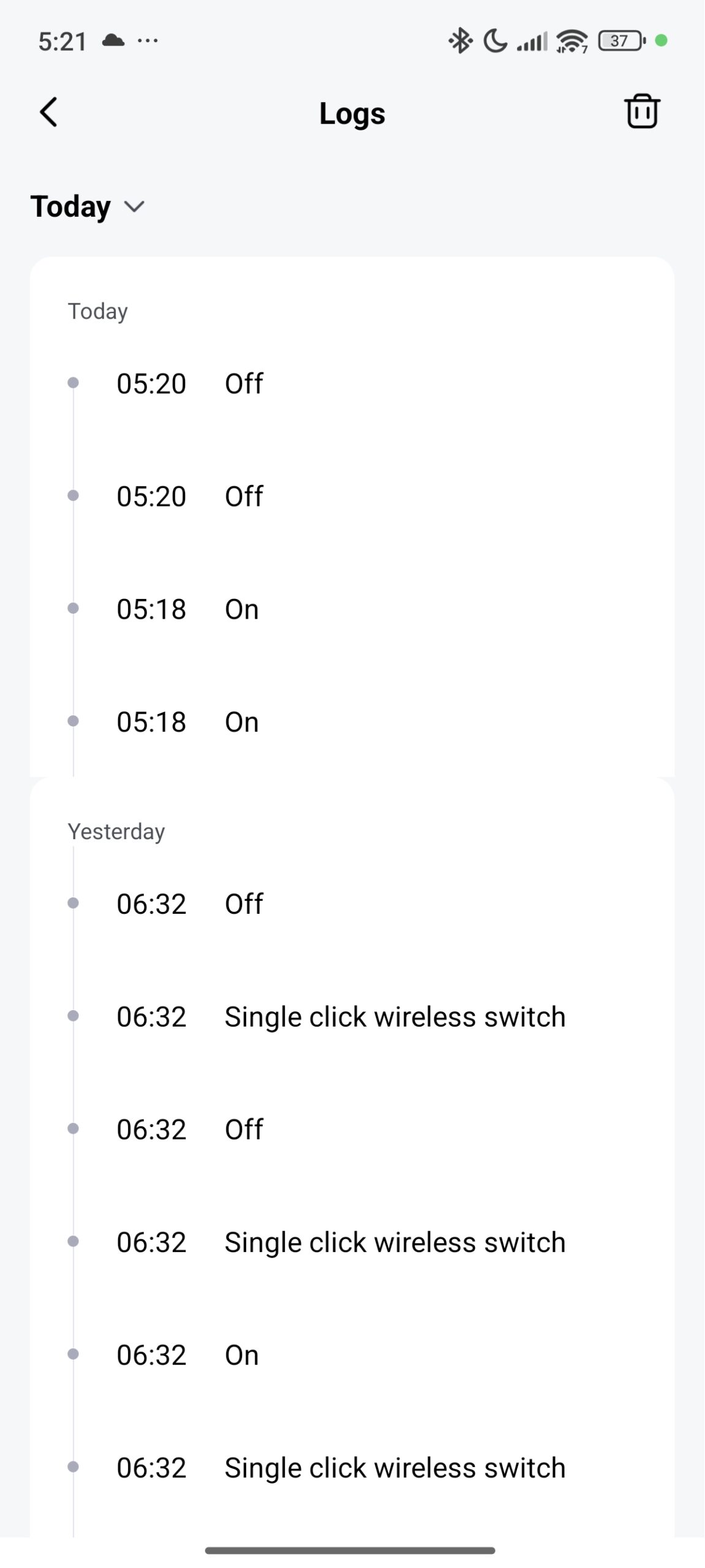Screen dimensions: 705x1568
Task: Tap the back arrow icon
Action: tap(49, 112)
